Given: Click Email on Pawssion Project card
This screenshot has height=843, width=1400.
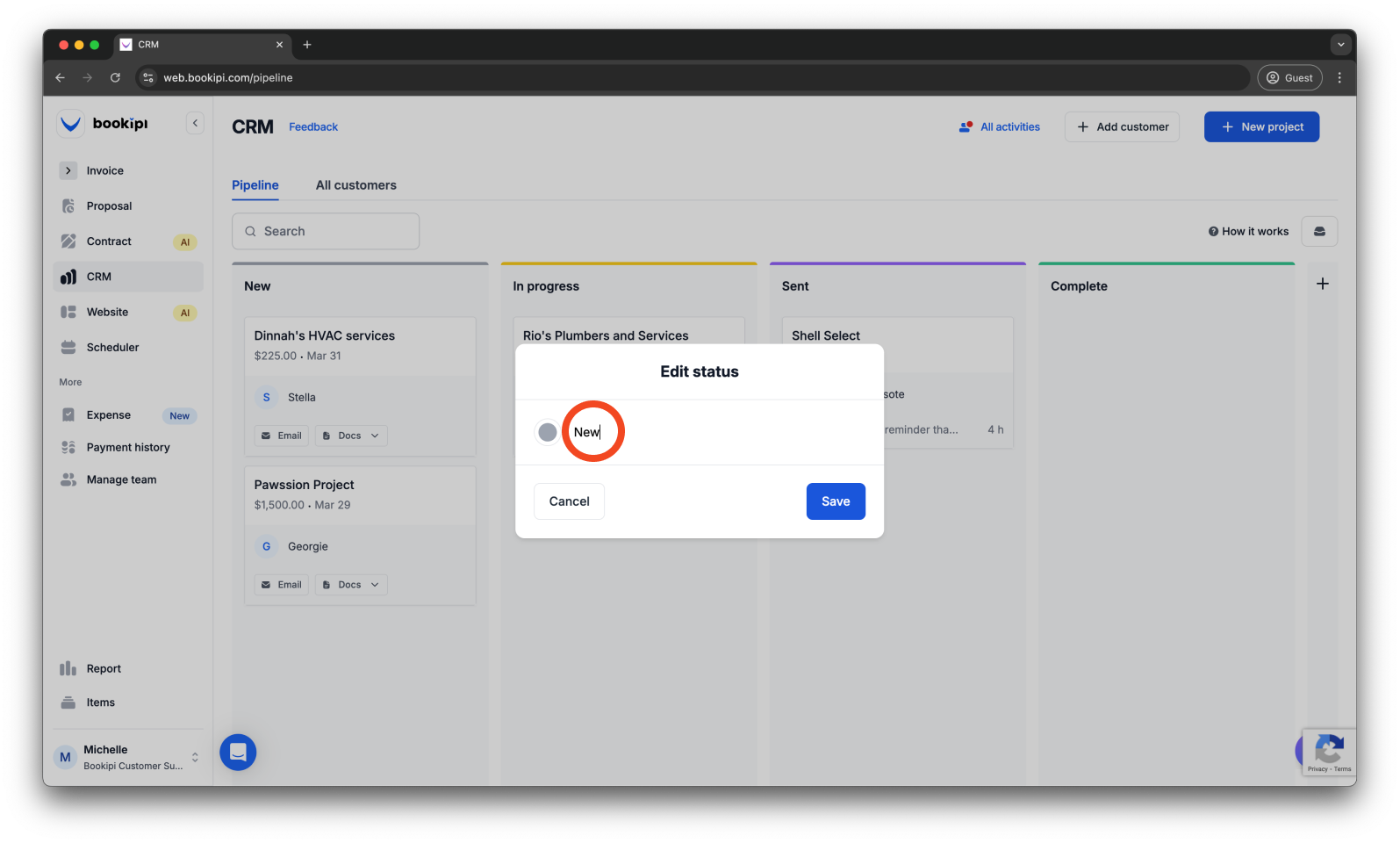Looking at the screenshot, I should [x=282, y=586].
